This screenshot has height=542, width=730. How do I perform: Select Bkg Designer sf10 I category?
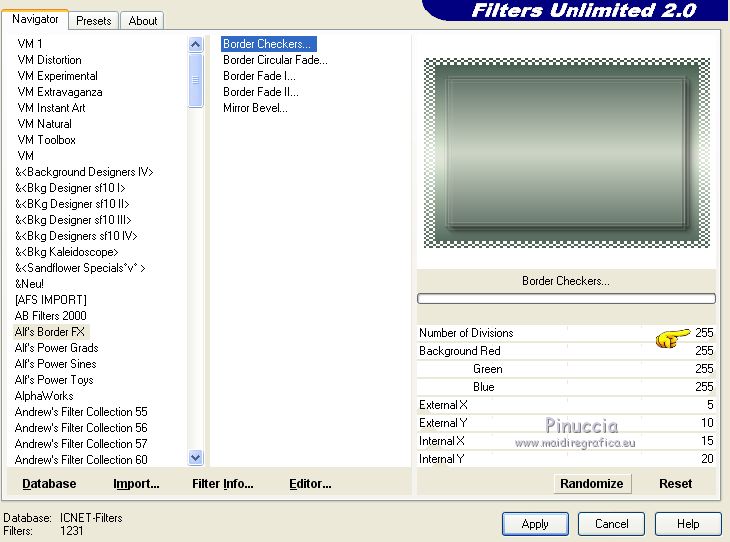[x=70, y=188]
